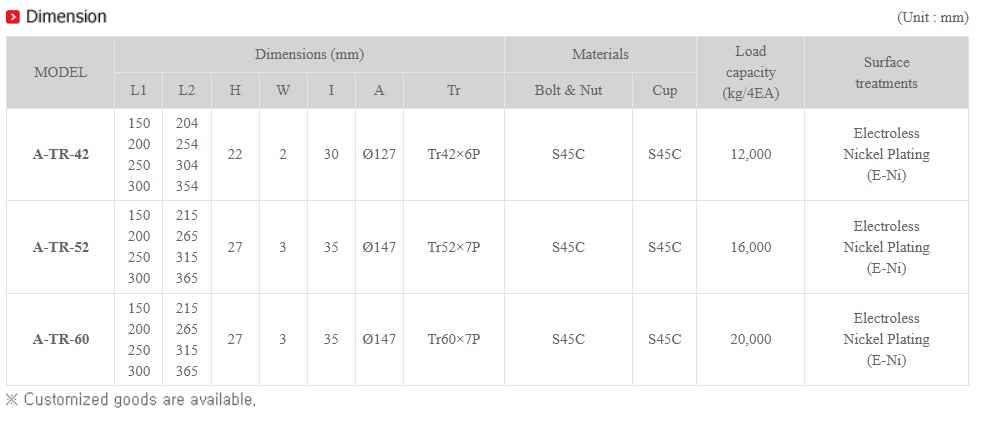
Task: Click the Materials column header
Action: tap(600, 55)
